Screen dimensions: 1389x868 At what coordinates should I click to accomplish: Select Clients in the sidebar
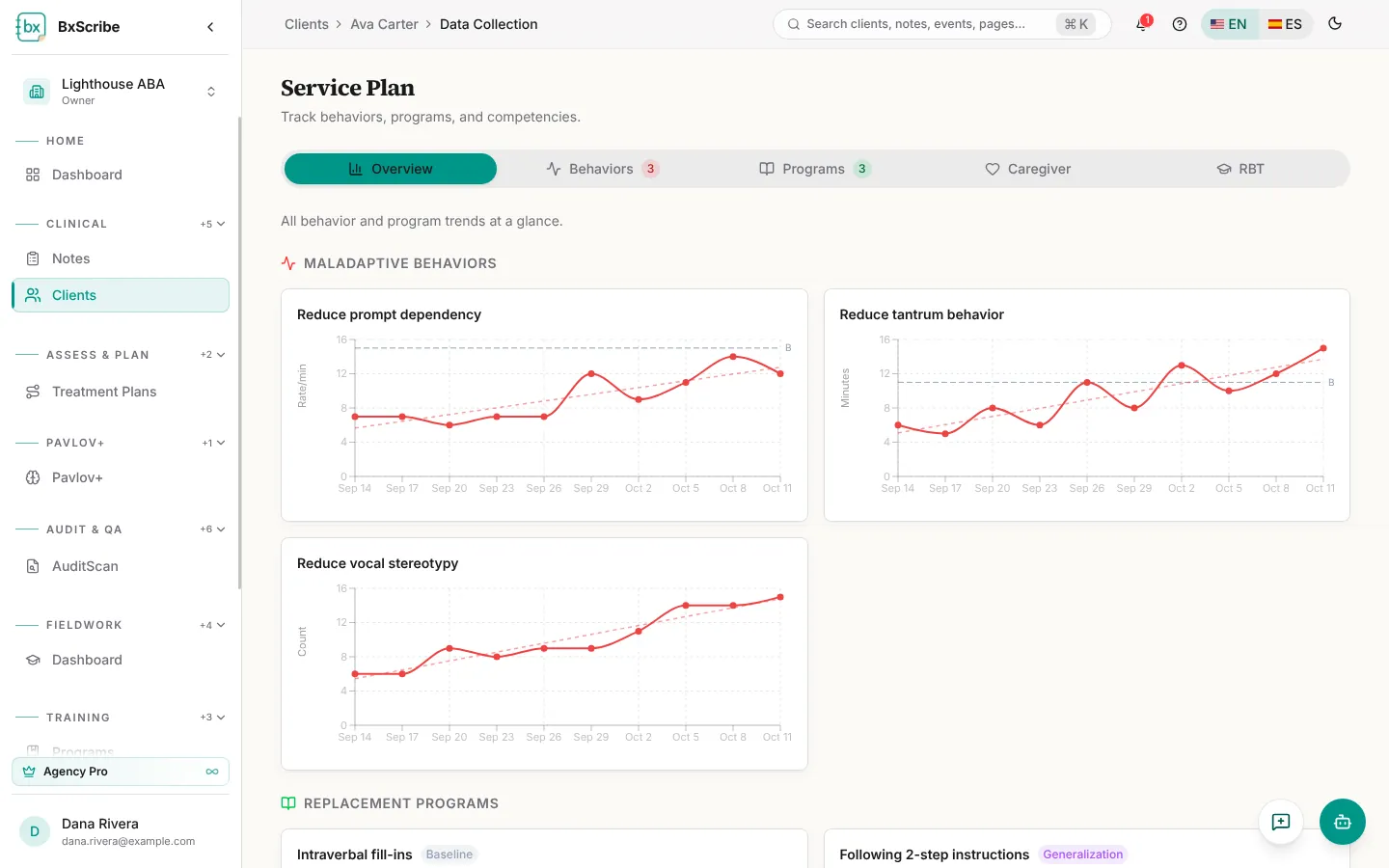121,295
